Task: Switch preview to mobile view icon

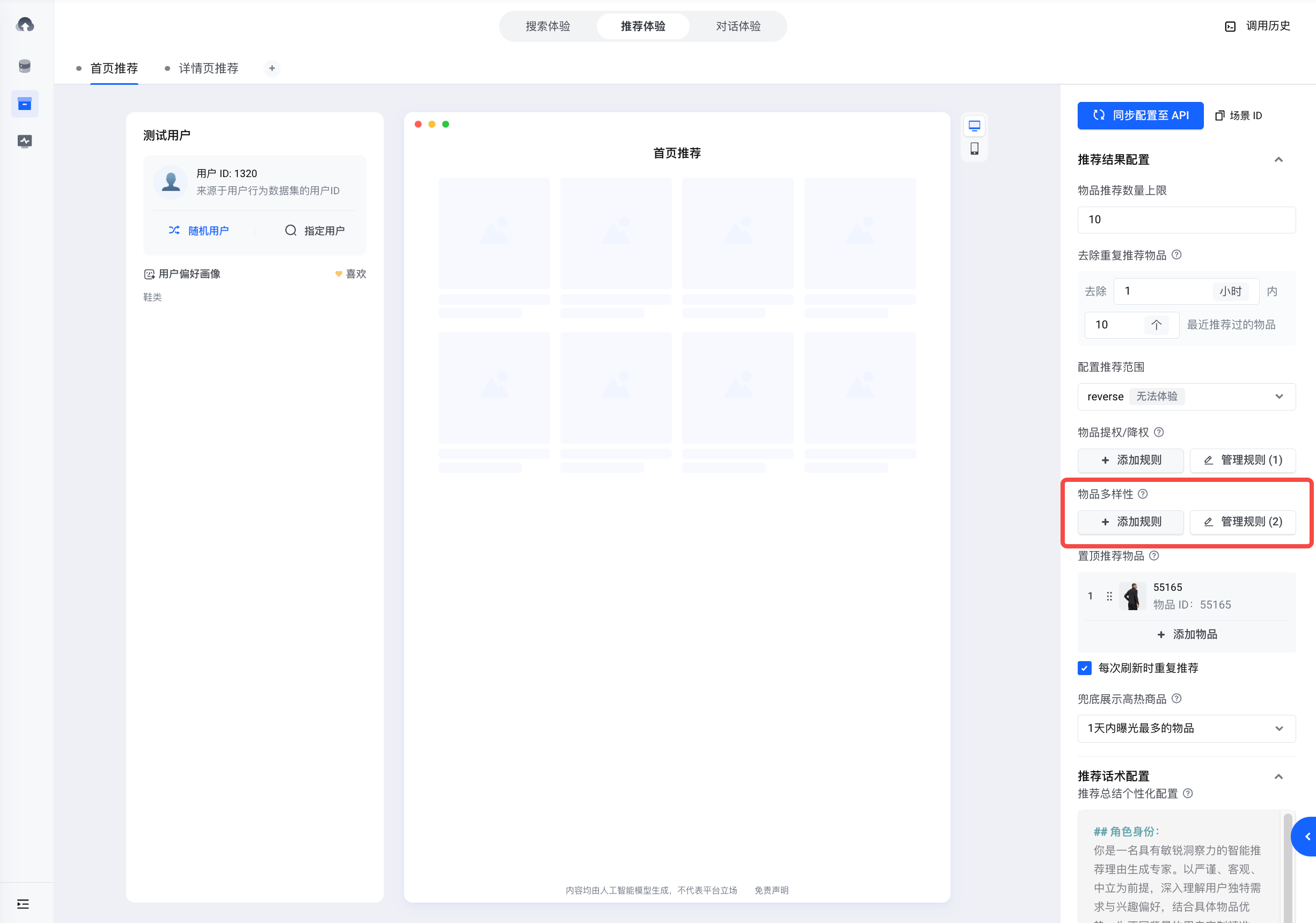Action: [x=974, y=149]
